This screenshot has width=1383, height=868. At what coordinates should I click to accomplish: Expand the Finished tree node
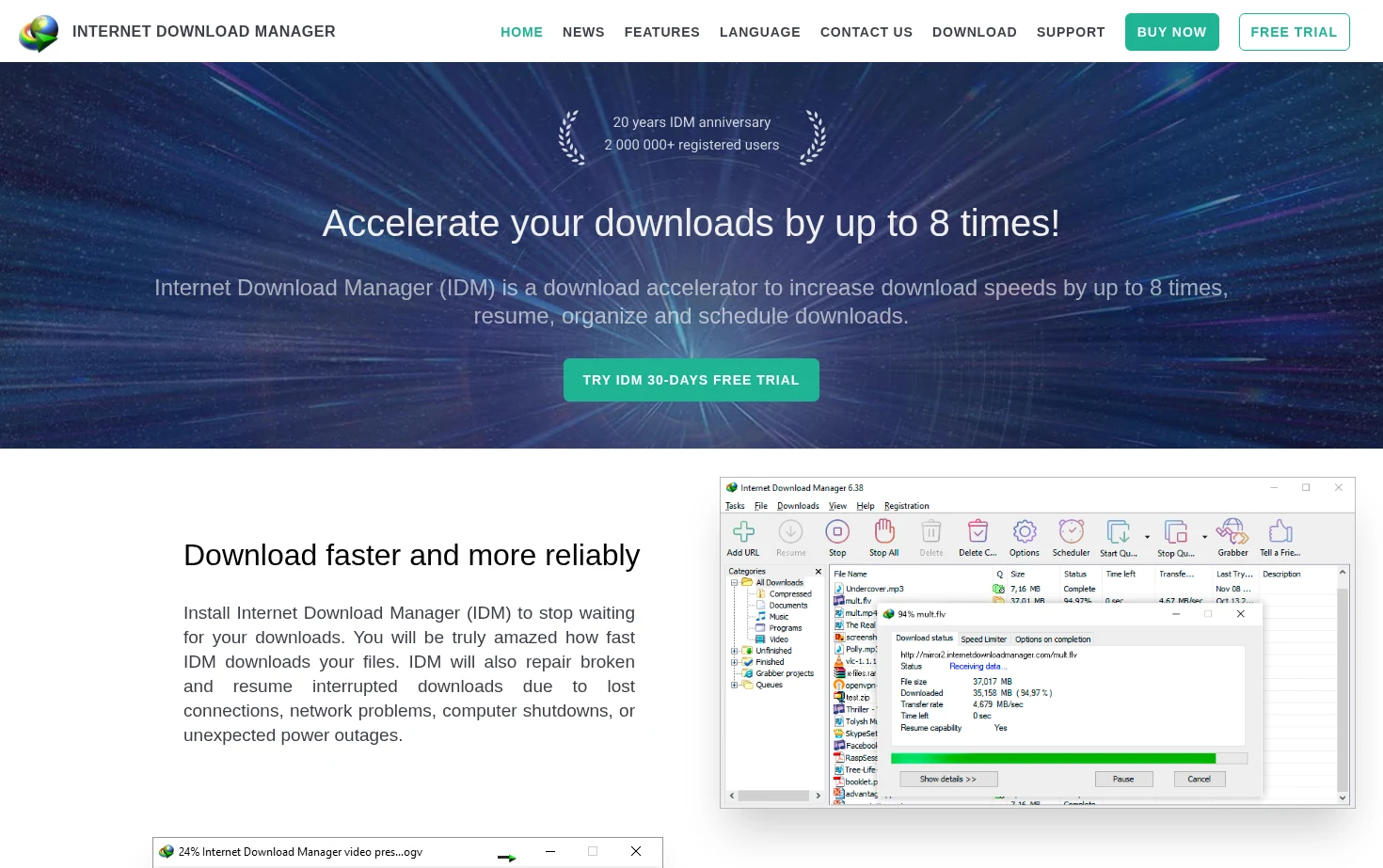click(x=734, y=662)
